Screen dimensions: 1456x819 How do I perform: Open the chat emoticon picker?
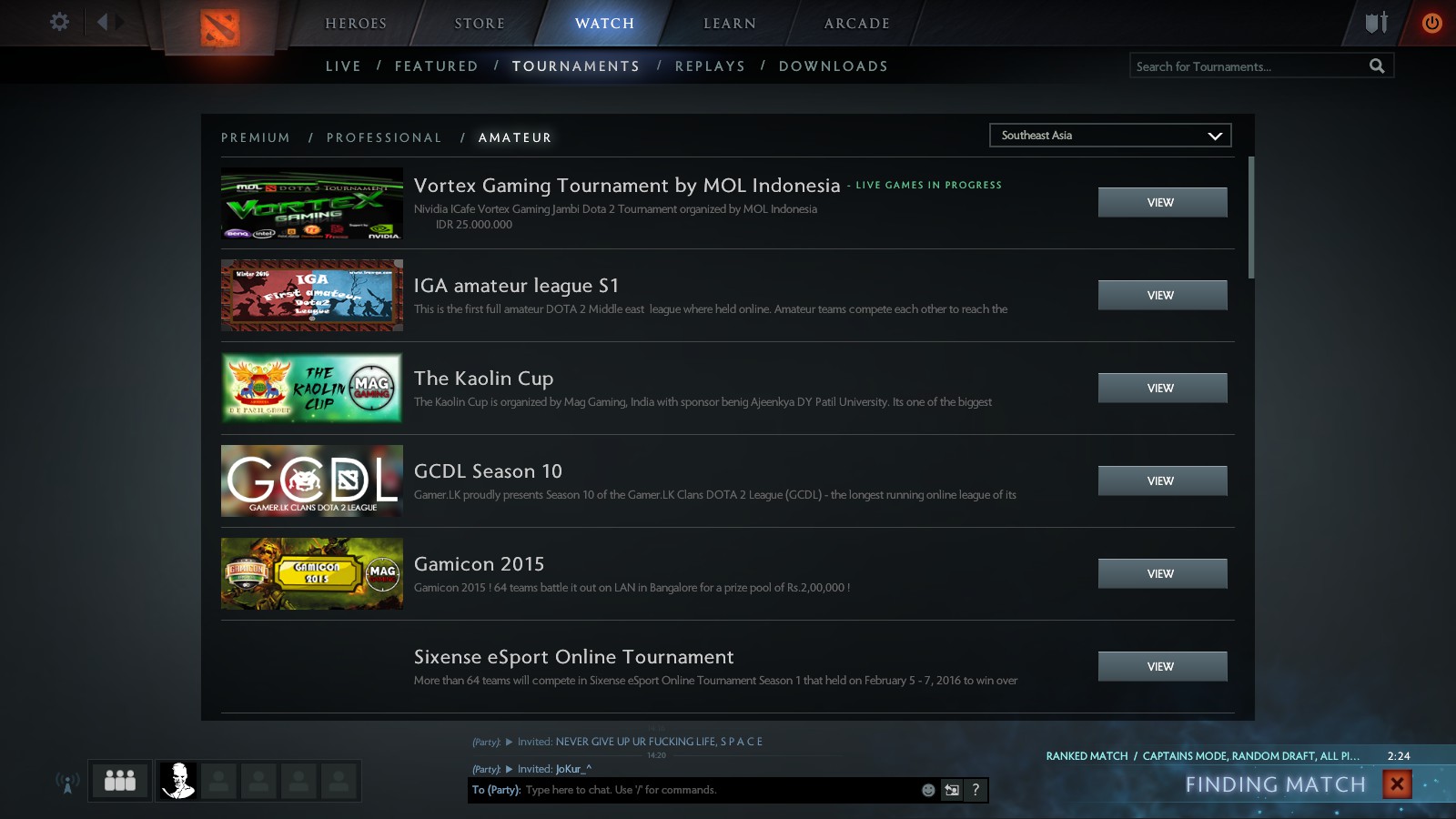928,790
